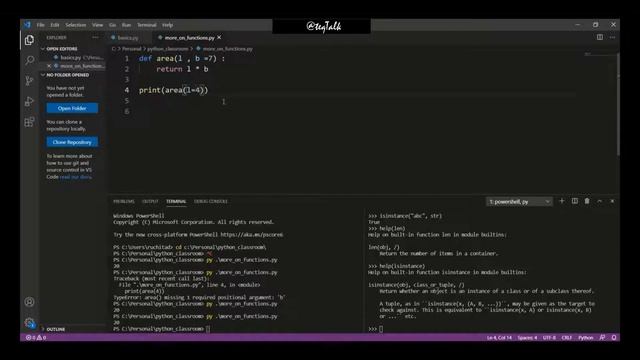
Task: Open the Explorer view in activity bar
Action: pyautogui.click(x=29, y=40)
